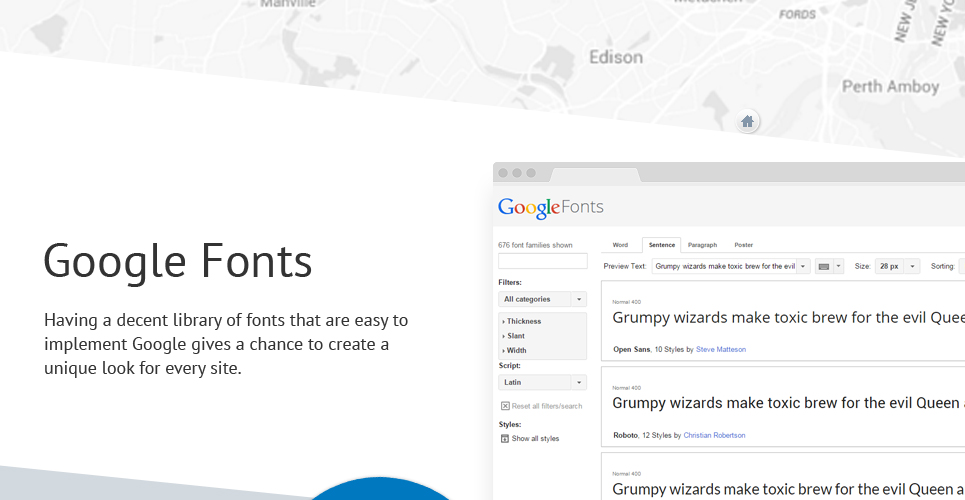The width and height of the screenshot is (965, 500).
Task: Click Show all styles link
Action: 535,438
